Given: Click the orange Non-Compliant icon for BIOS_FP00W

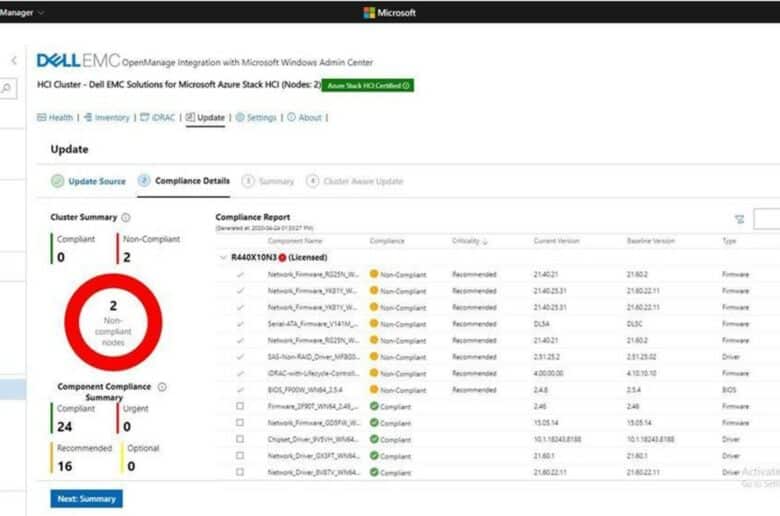Looking at the screenshot, I should pyautogui.click(x=374, y=389).
